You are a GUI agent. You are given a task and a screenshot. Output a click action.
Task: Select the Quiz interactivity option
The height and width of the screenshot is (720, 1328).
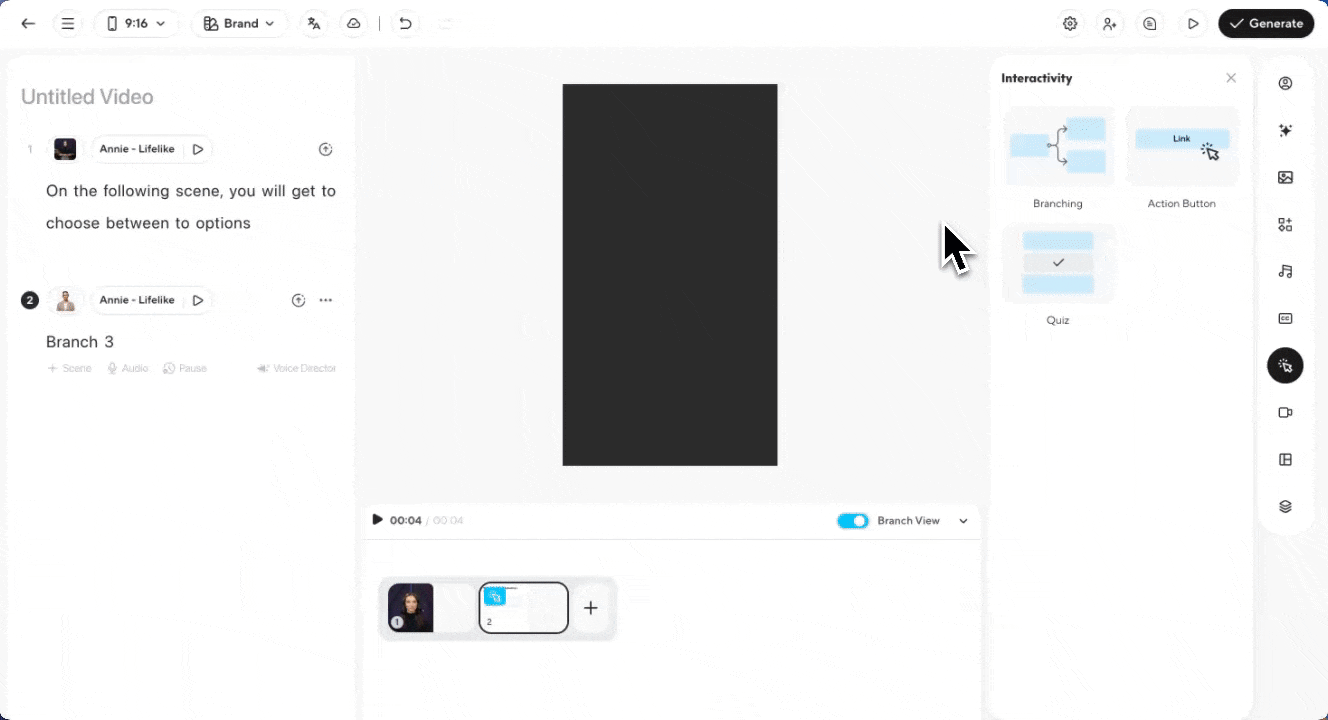tap(1058, 265)
